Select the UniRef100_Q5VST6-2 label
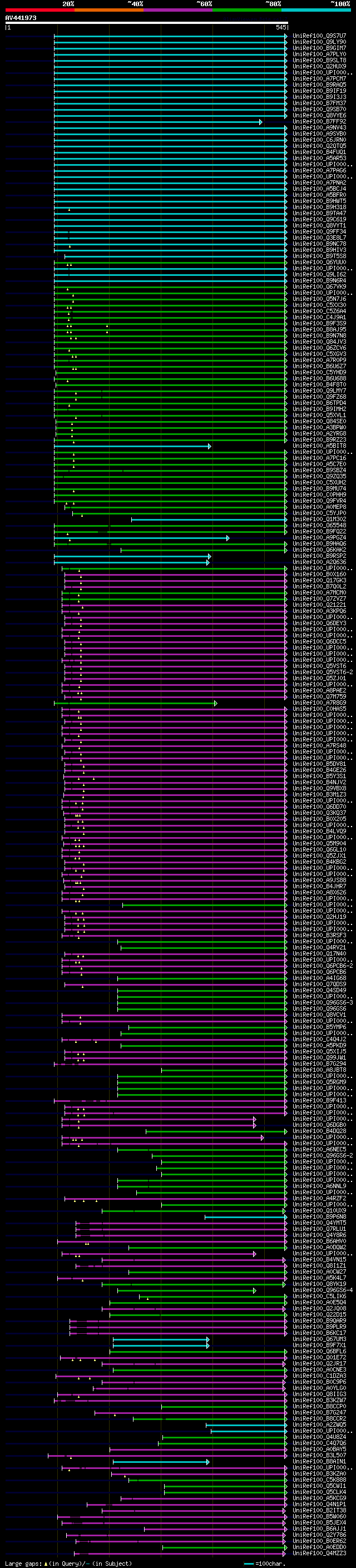This screenshot has width=356, height=1568. click(x=323, y=672)
